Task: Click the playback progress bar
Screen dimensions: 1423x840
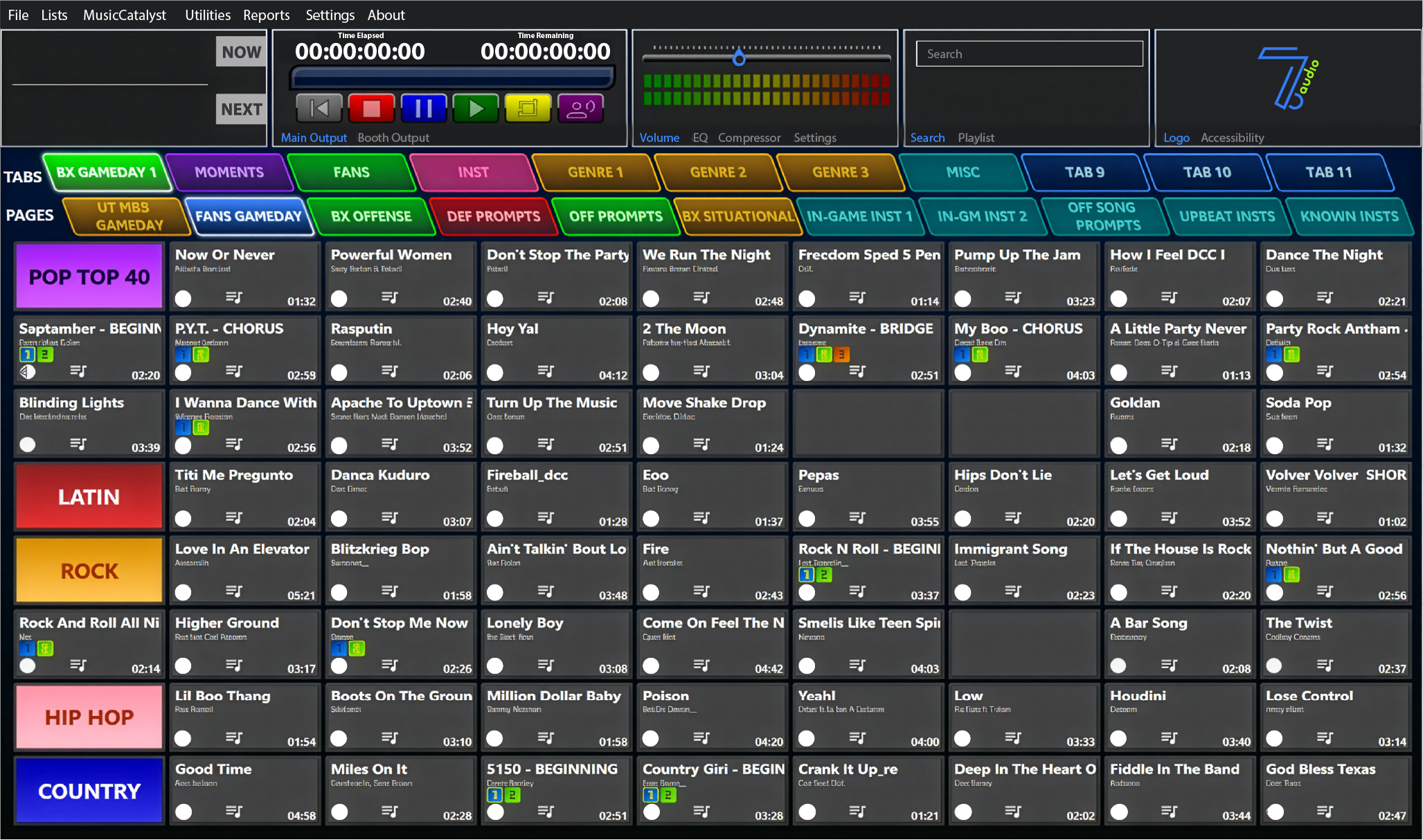Action: pyautogui.click(x=452, y=78)
